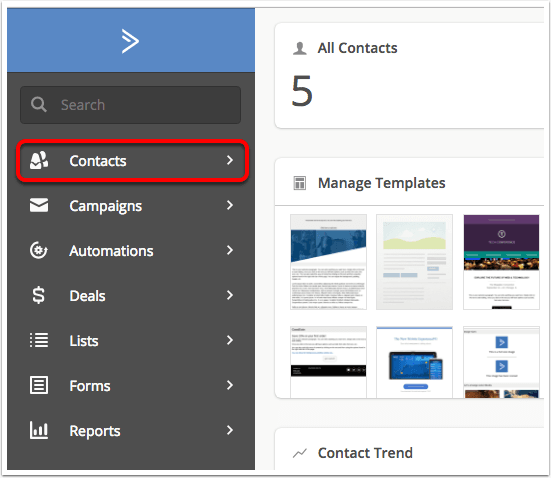Screen dimensions: 551x478
Task: Select the purple conference template thumbnail
Action: 501,262
